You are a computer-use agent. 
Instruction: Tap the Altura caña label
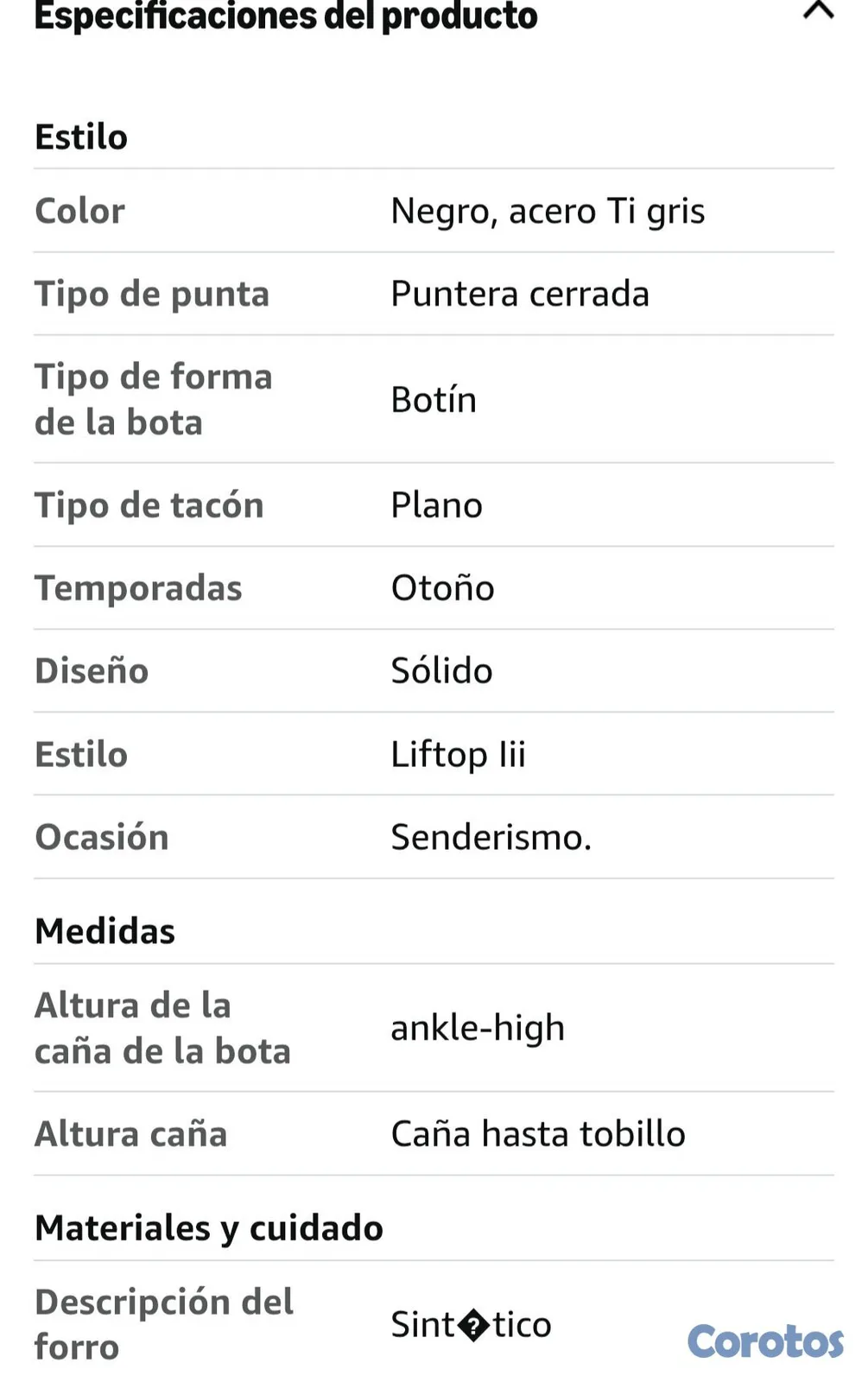pos(130,1134)
